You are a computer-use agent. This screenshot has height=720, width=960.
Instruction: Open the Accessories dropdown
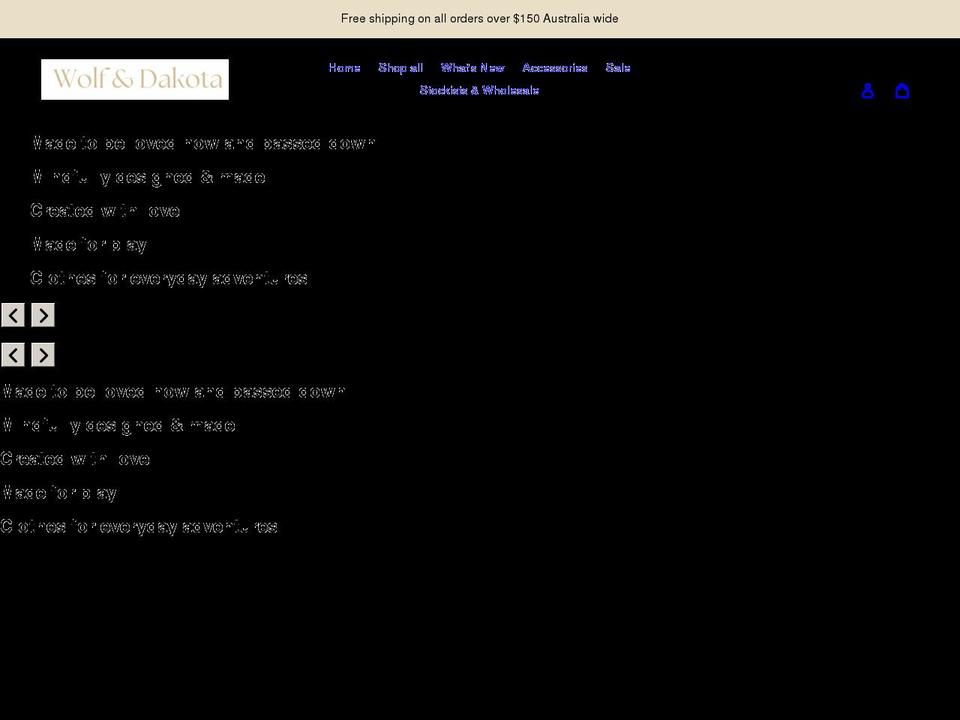pos(555,67)
